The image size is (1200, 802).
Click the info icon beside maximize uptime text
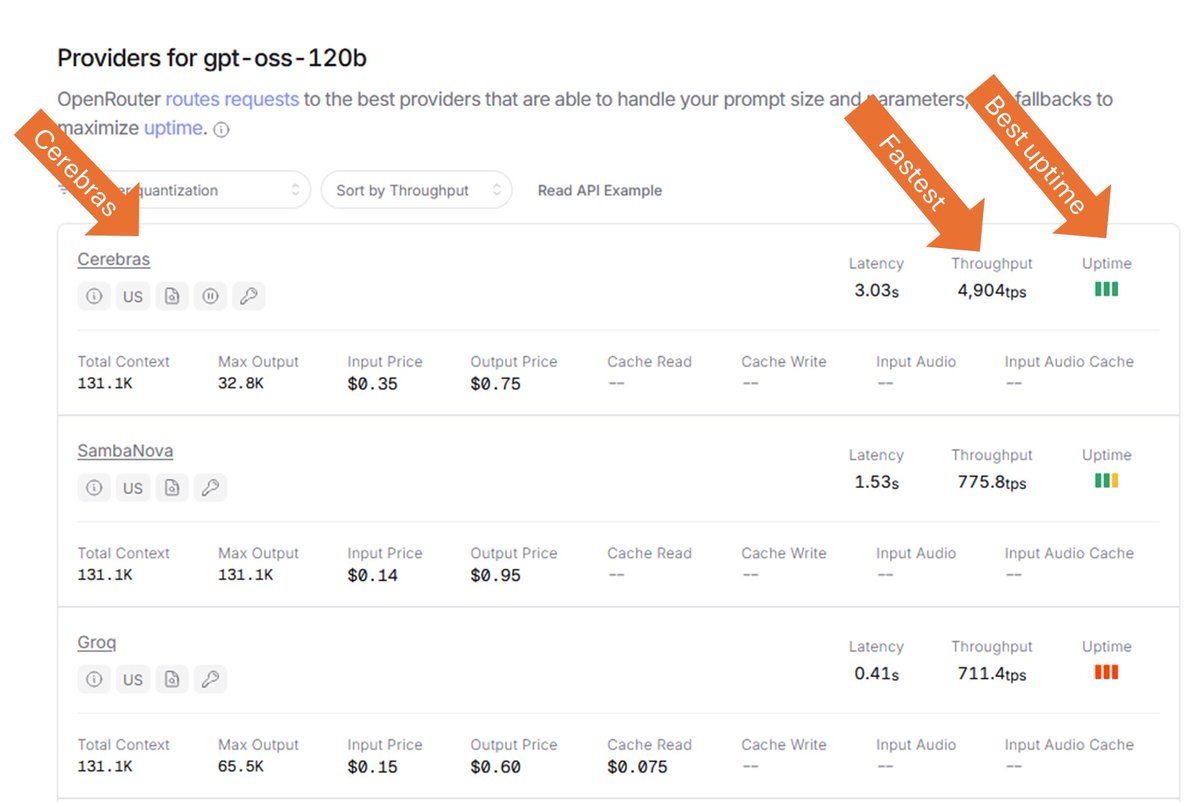click(x=222, y=130)
